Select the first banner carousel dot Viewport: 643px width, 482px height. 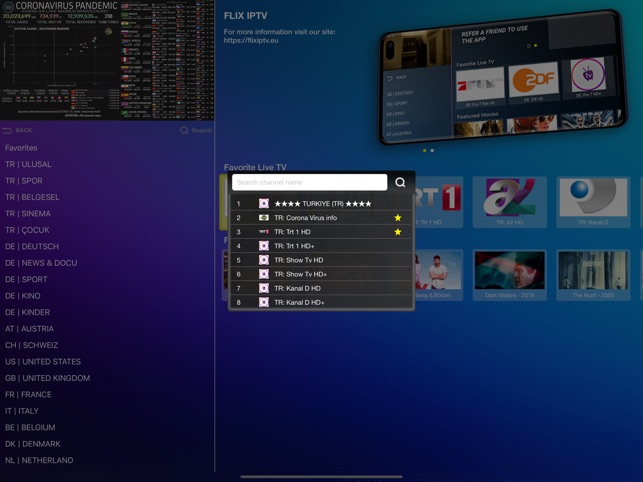tap(424, 151)
